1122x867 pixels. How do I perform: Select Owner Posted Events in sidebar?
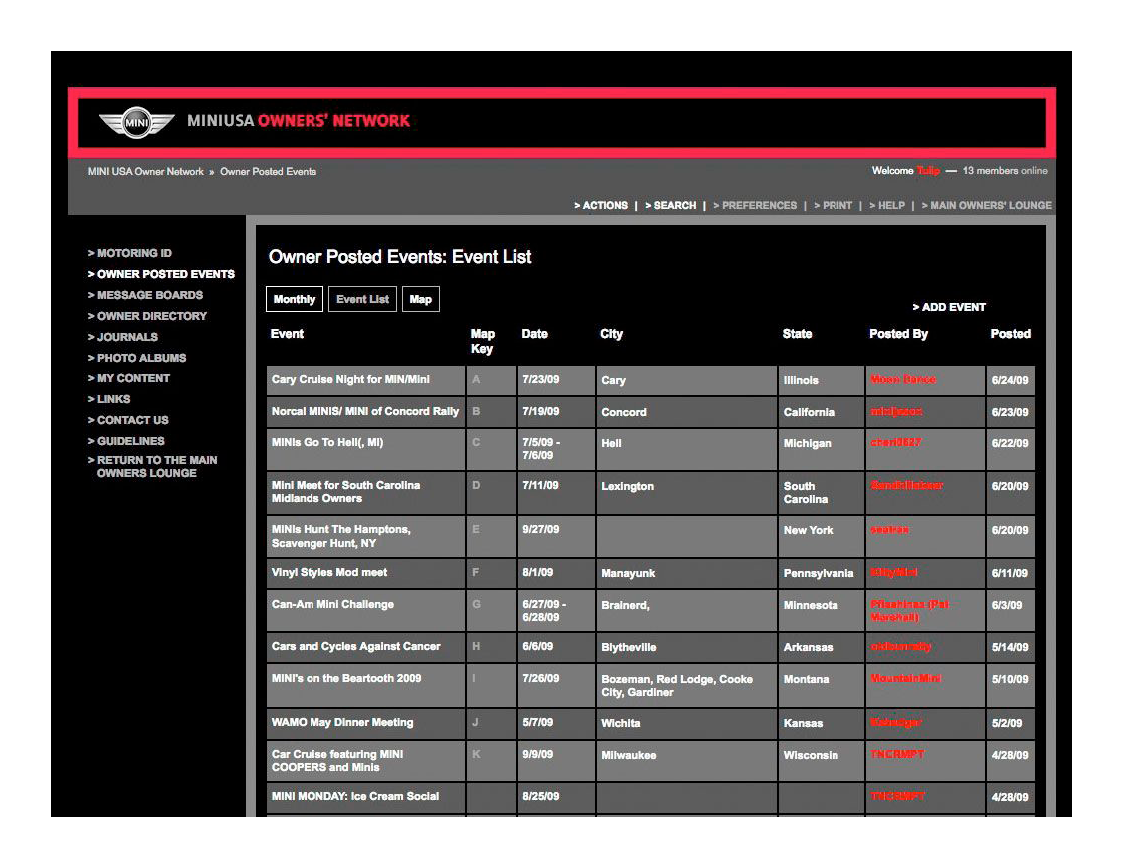(x=161, y=274)
